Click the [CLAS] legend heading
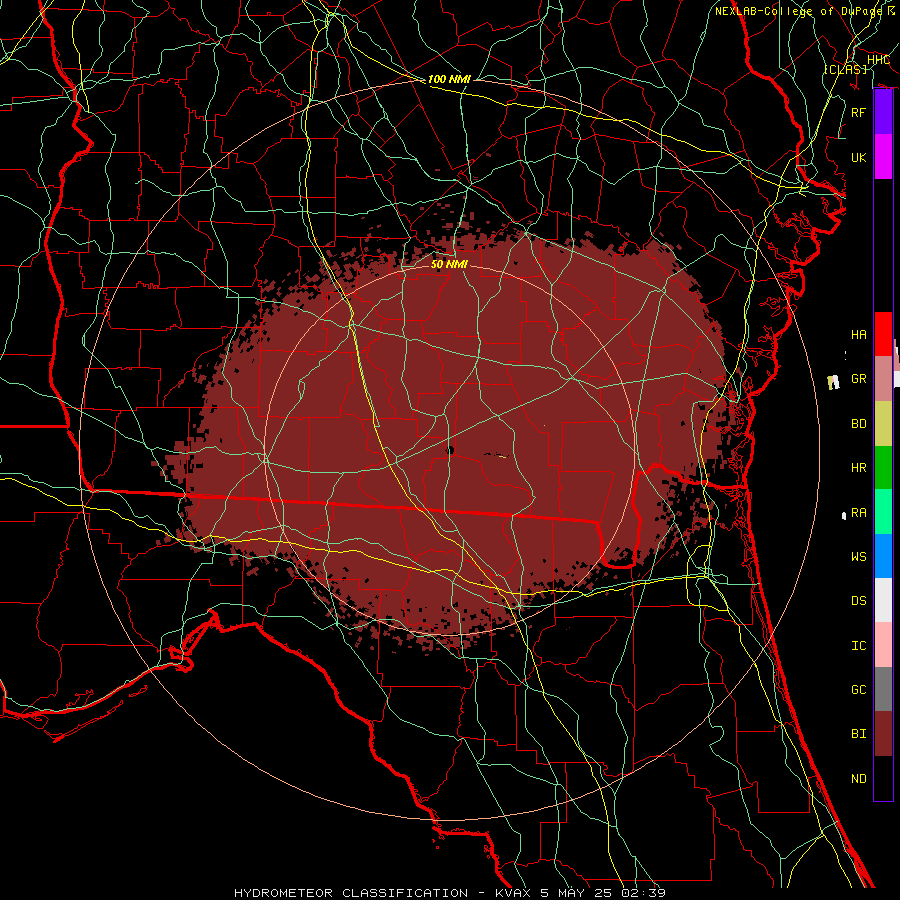 tap(845, 69)
